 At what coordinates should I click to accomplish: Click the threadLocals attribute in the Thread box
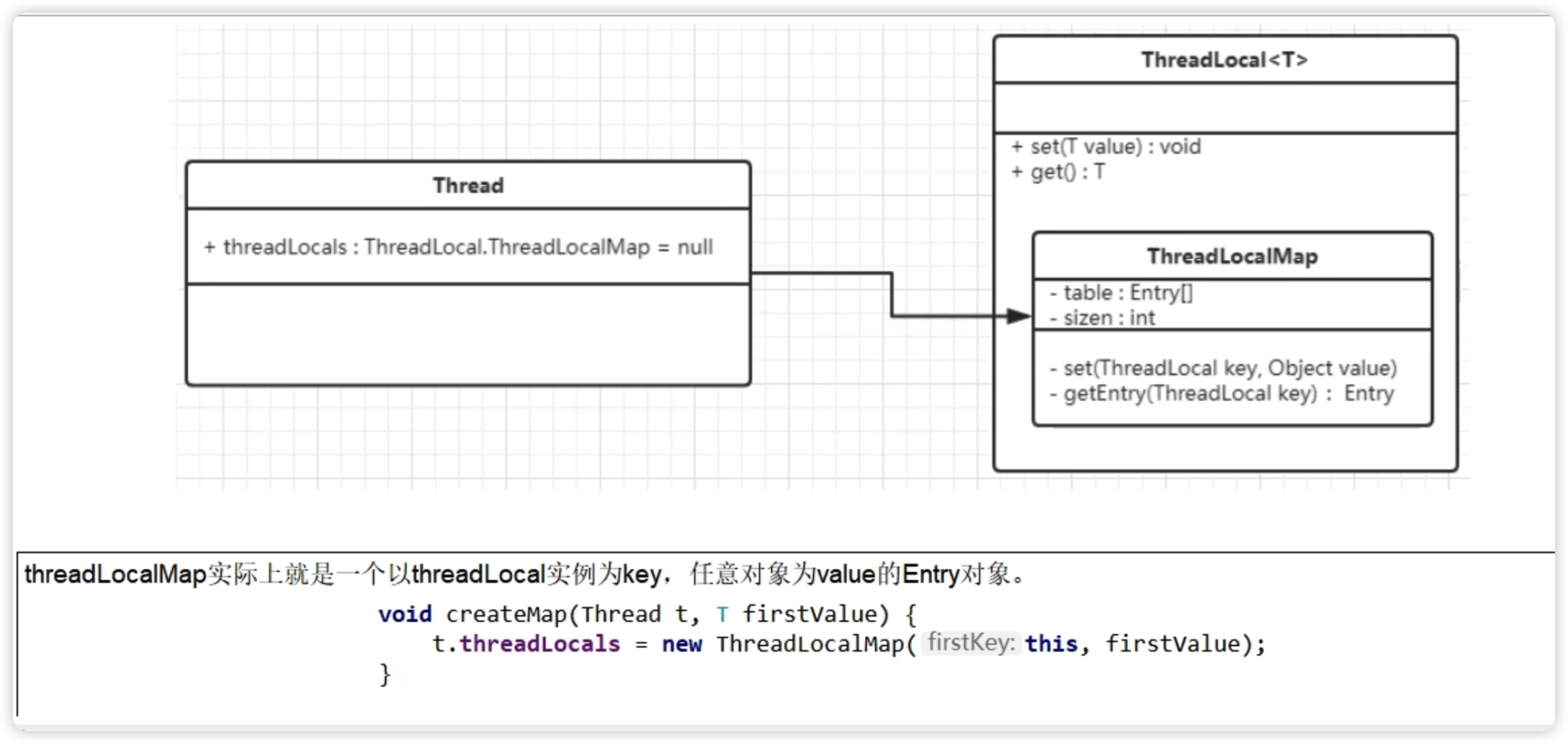pos(458,247)
